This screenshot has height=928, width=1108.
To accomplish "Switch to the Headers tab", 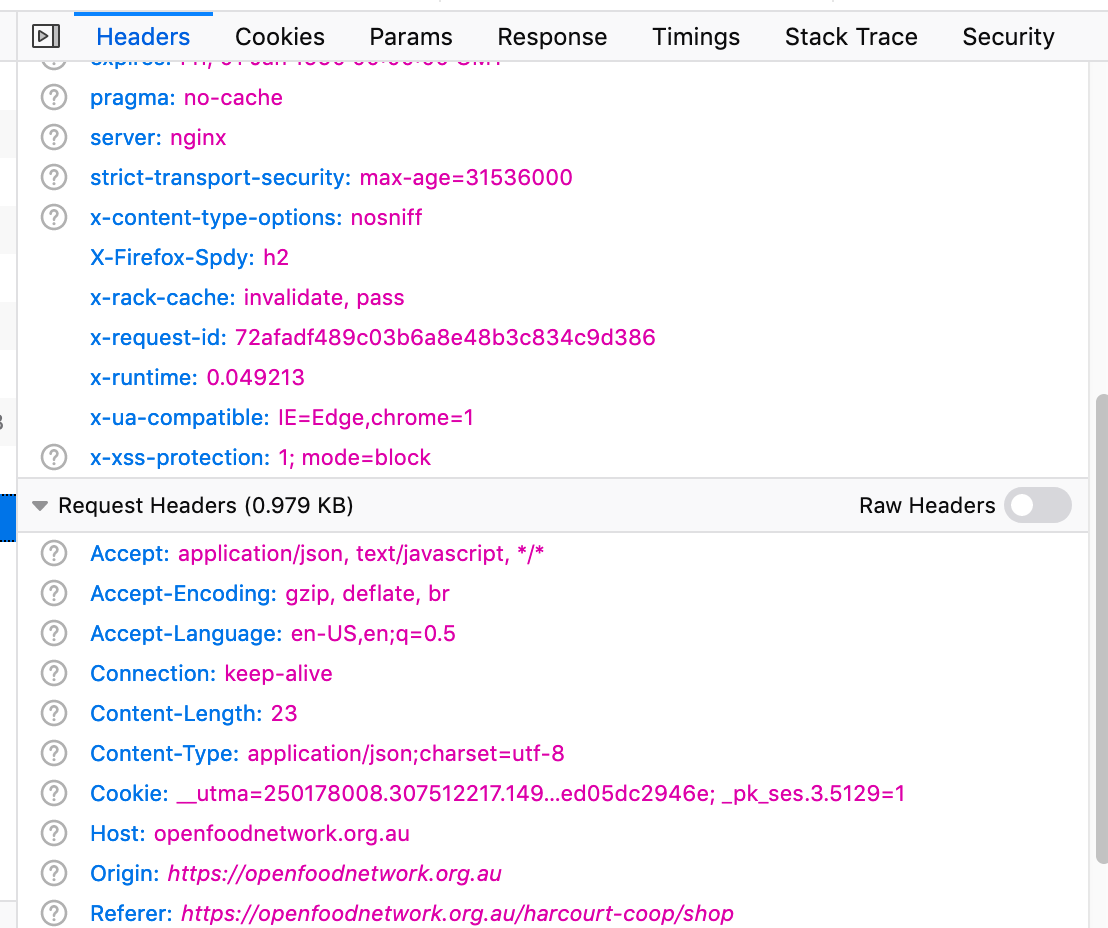I will (x=143, y=37).
